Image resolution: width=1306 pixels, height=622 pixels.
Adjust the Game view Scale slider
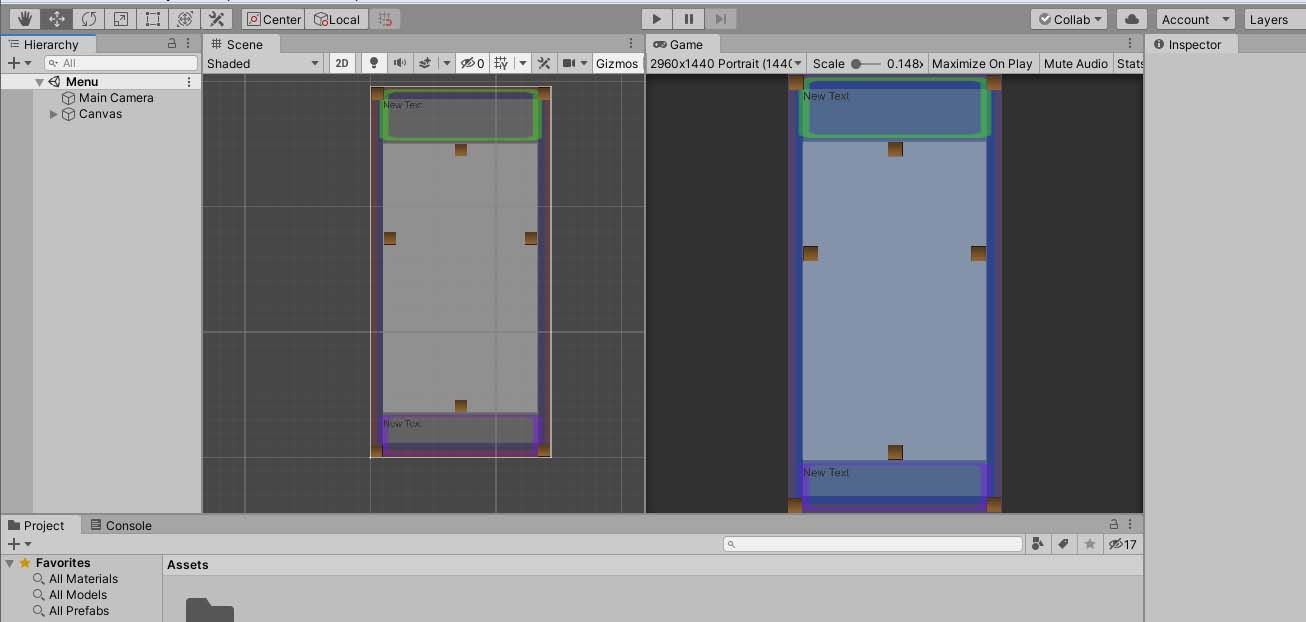click(x=866, y=63)
